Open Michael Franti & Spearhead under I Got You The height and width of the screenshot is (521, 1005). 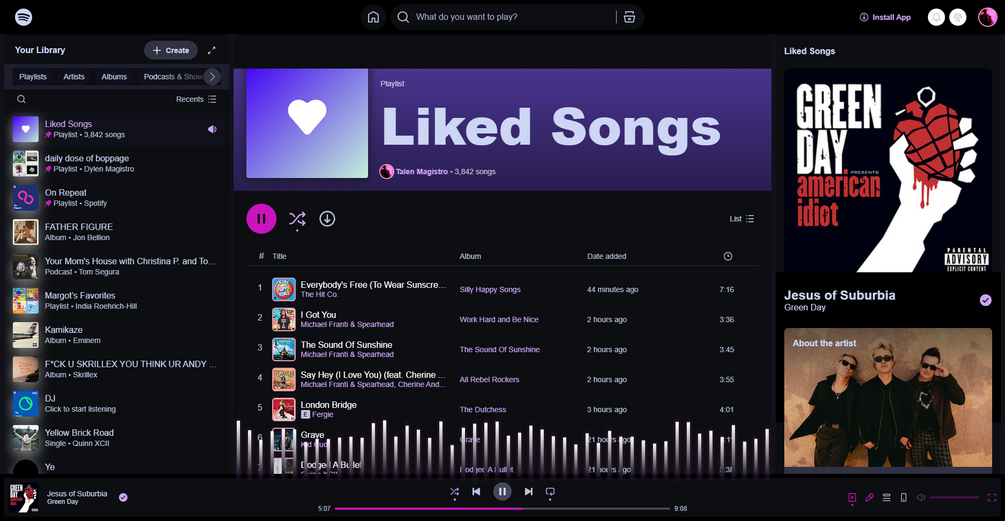point(347,324)
